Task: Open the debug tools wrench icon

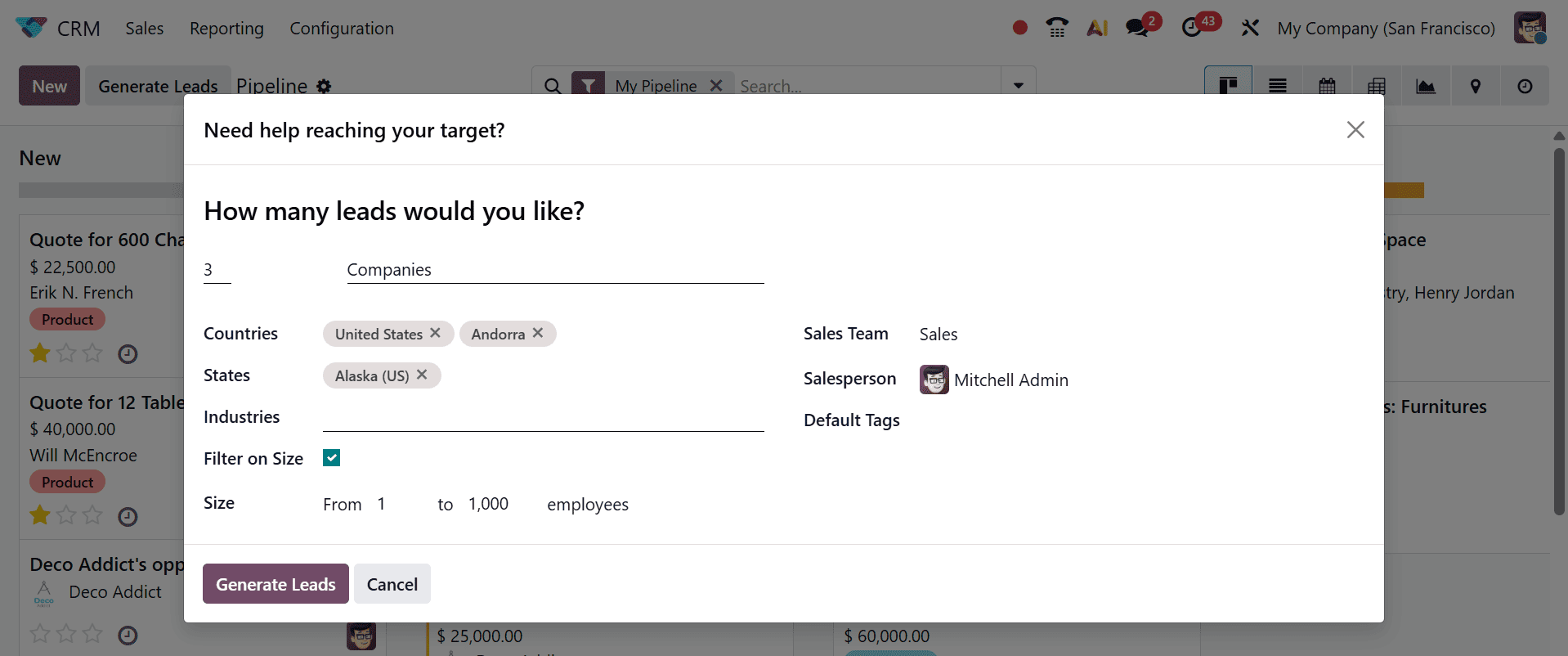Action: pyautogui.click(x=1249, y=28)
